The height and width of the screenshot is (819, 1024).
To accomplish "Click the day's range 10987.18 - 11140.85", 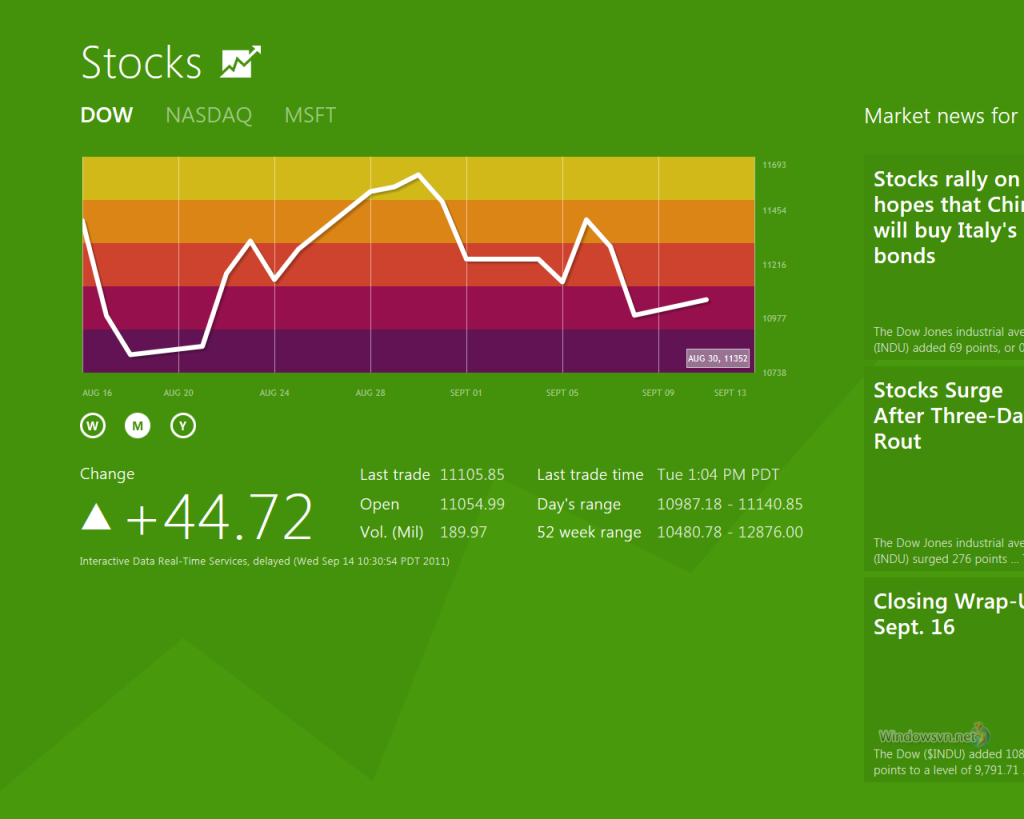I will click(x=730, y=504).
